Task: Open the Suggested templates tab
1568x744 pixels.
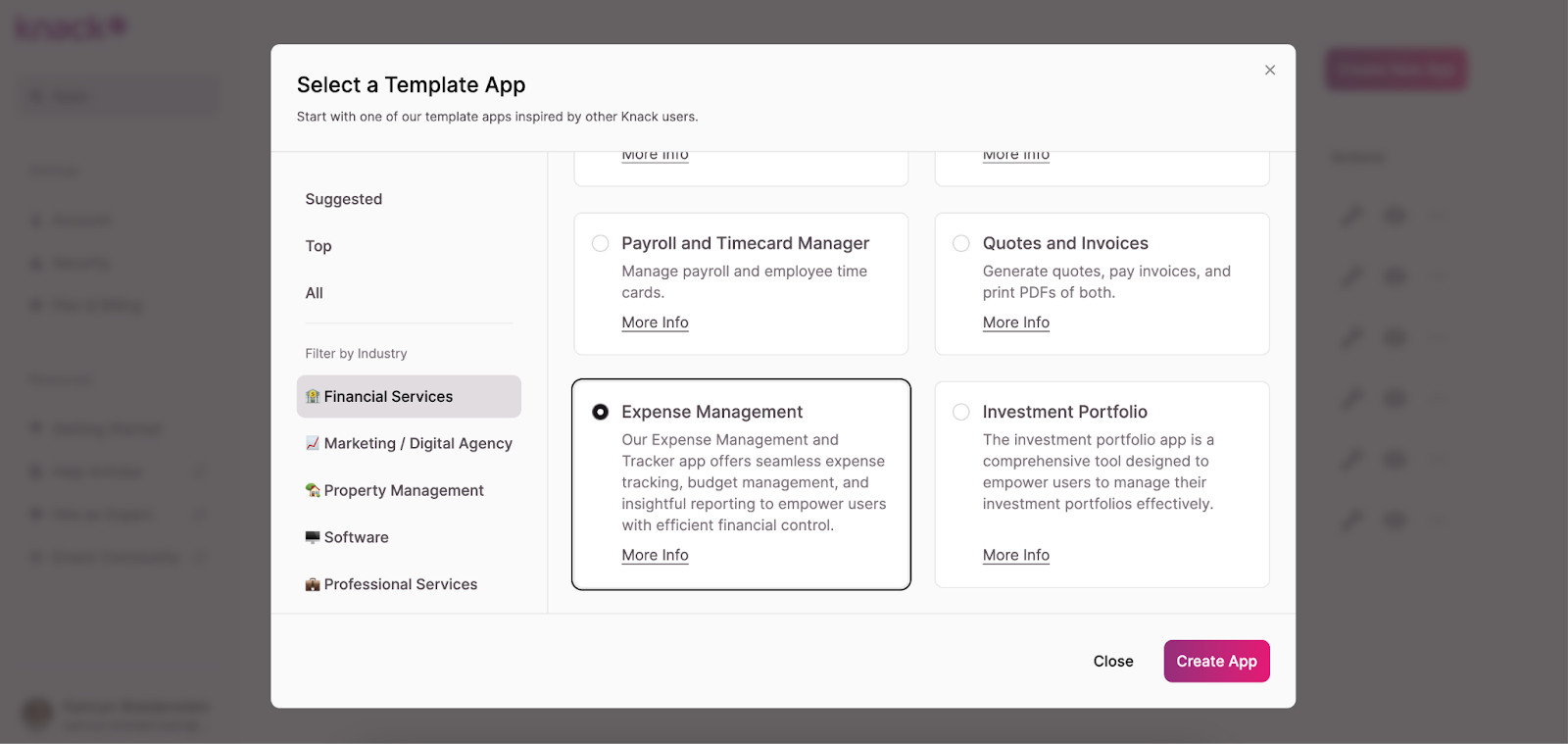Action: (344, 199)
